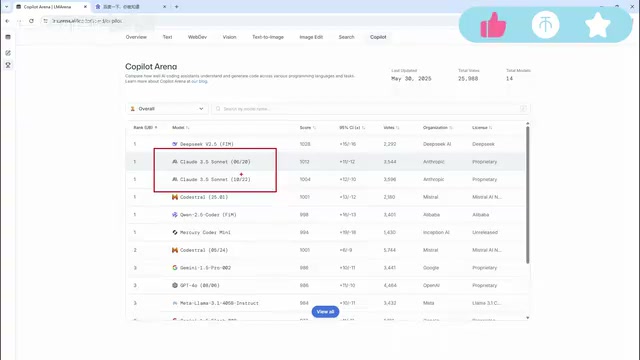This screenshot has height=360, width=640.
Task: Sort by Organization column header
Action: coord(438,128)
